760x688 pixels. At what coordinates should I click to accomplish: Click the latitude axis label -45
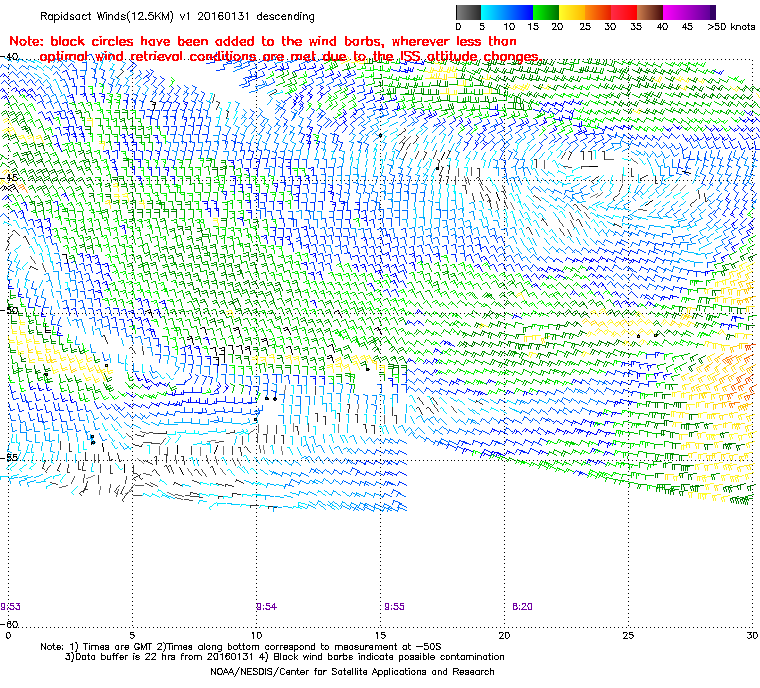point(9,177)
